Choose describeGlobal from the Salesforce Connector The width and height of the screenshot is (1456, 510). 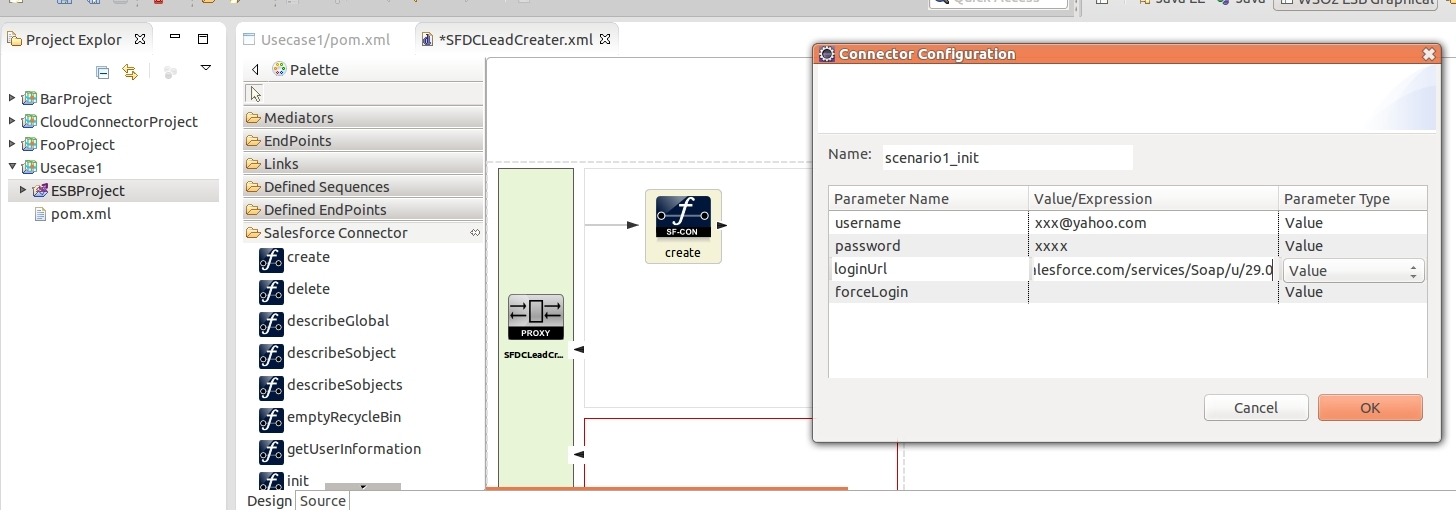(x=337, y=322)
